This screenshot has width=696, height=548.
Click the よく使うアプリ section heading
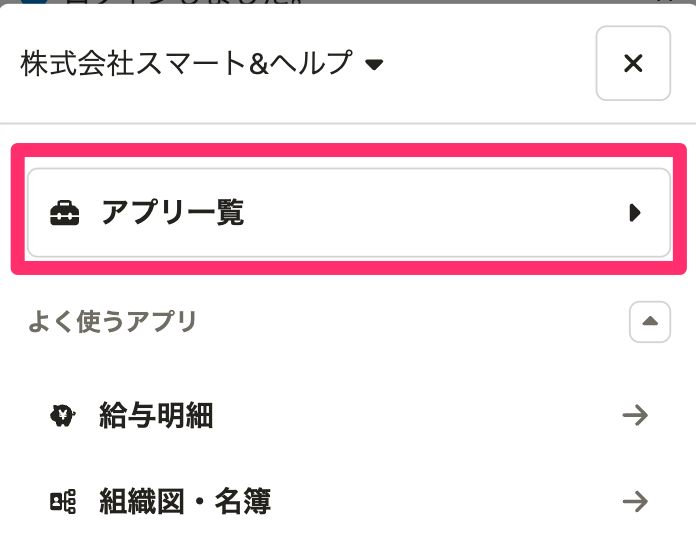click(x=112, y=322)
